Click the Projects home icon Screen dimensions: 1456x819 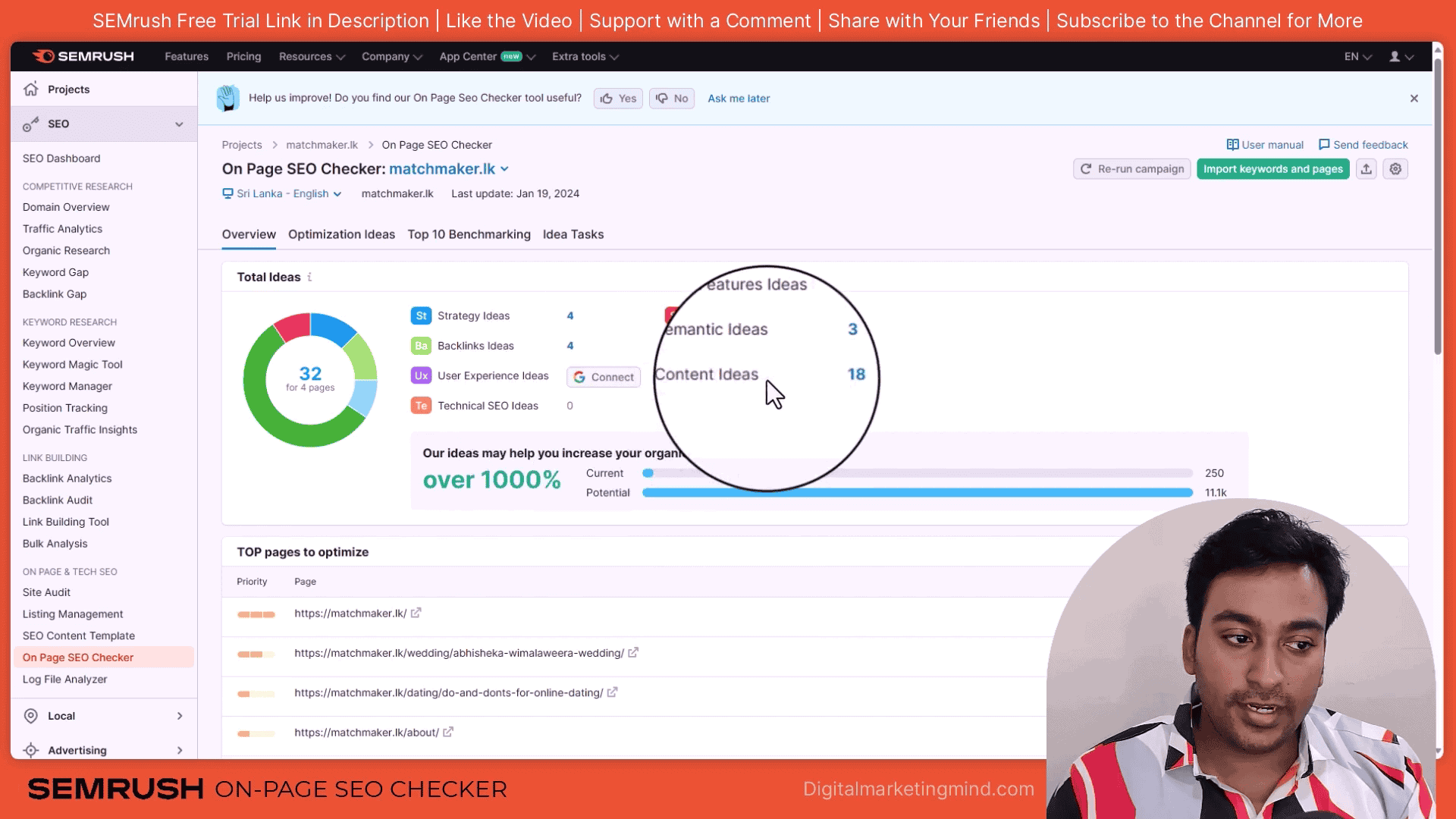tap(31, 89)
